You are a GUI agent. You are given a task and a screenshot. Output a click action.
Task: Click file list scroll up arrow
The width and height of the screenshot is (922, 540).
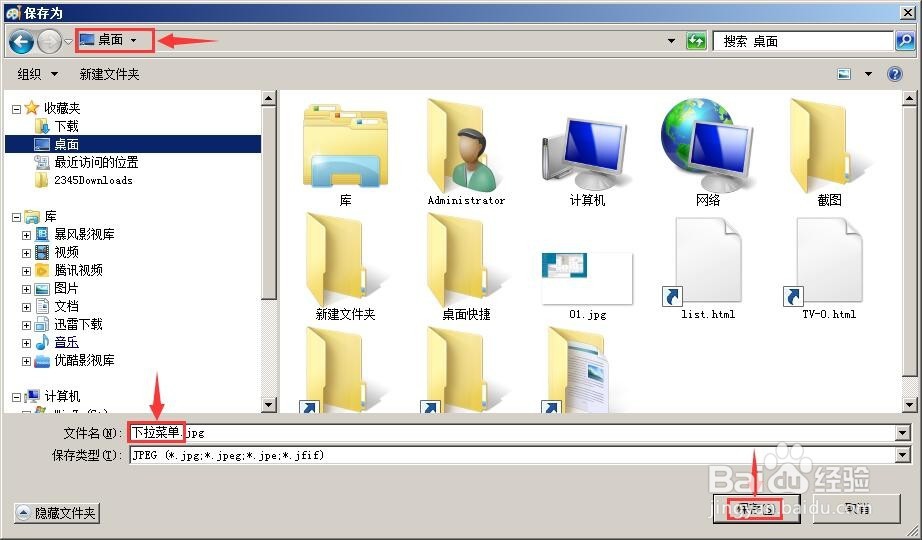[909, 98]
